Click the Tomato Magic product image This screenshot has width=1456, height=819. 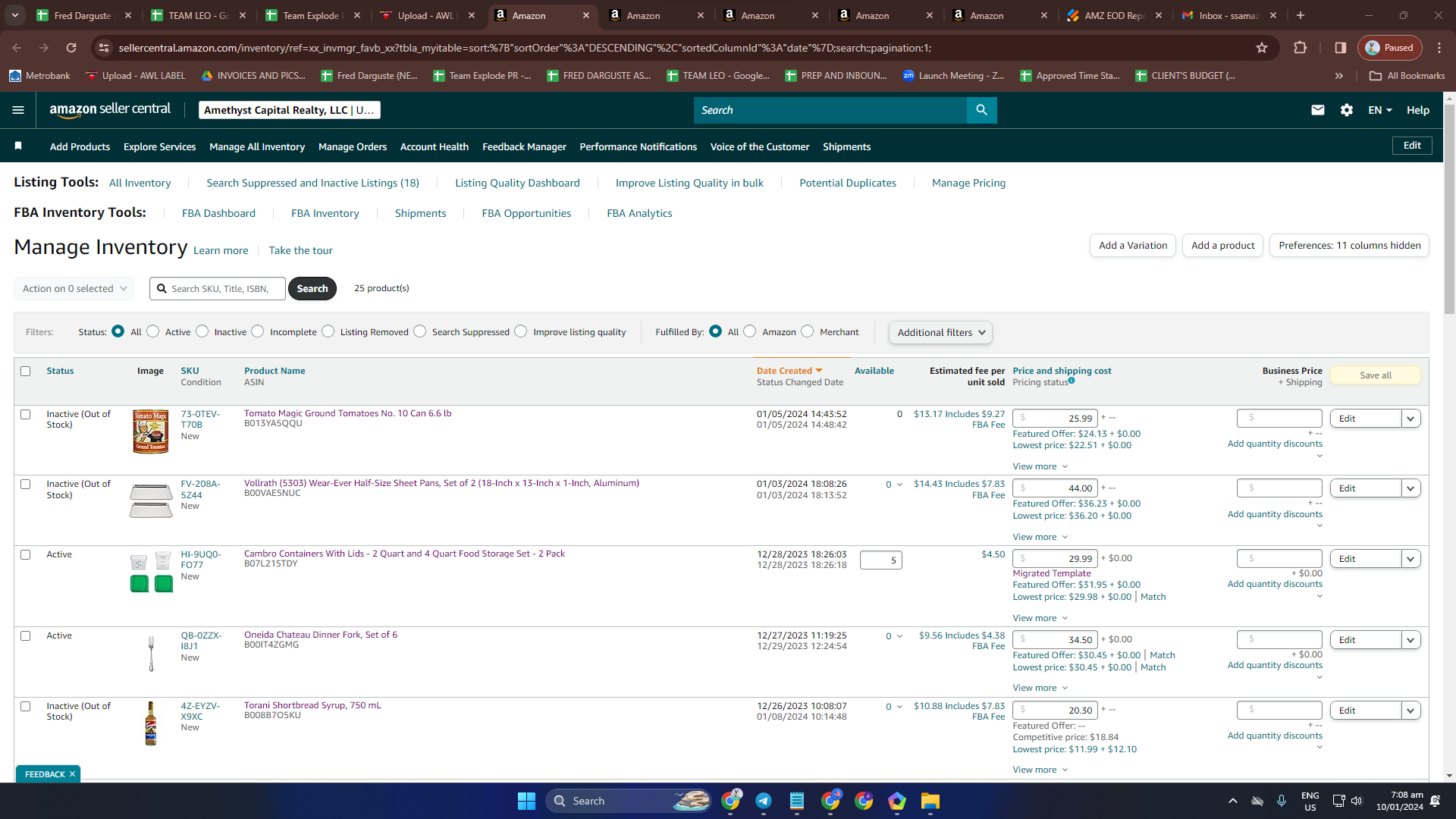pyautogui.click(x=151, y=431)
